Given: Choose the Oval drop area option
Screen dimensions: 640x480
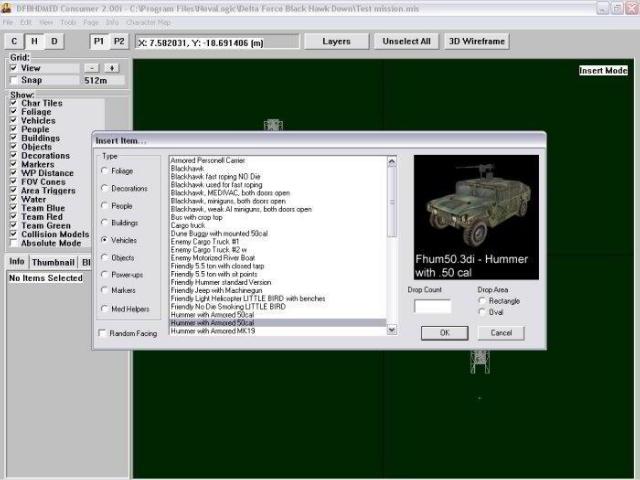Looking at the screenshot, I should [482, 311].
